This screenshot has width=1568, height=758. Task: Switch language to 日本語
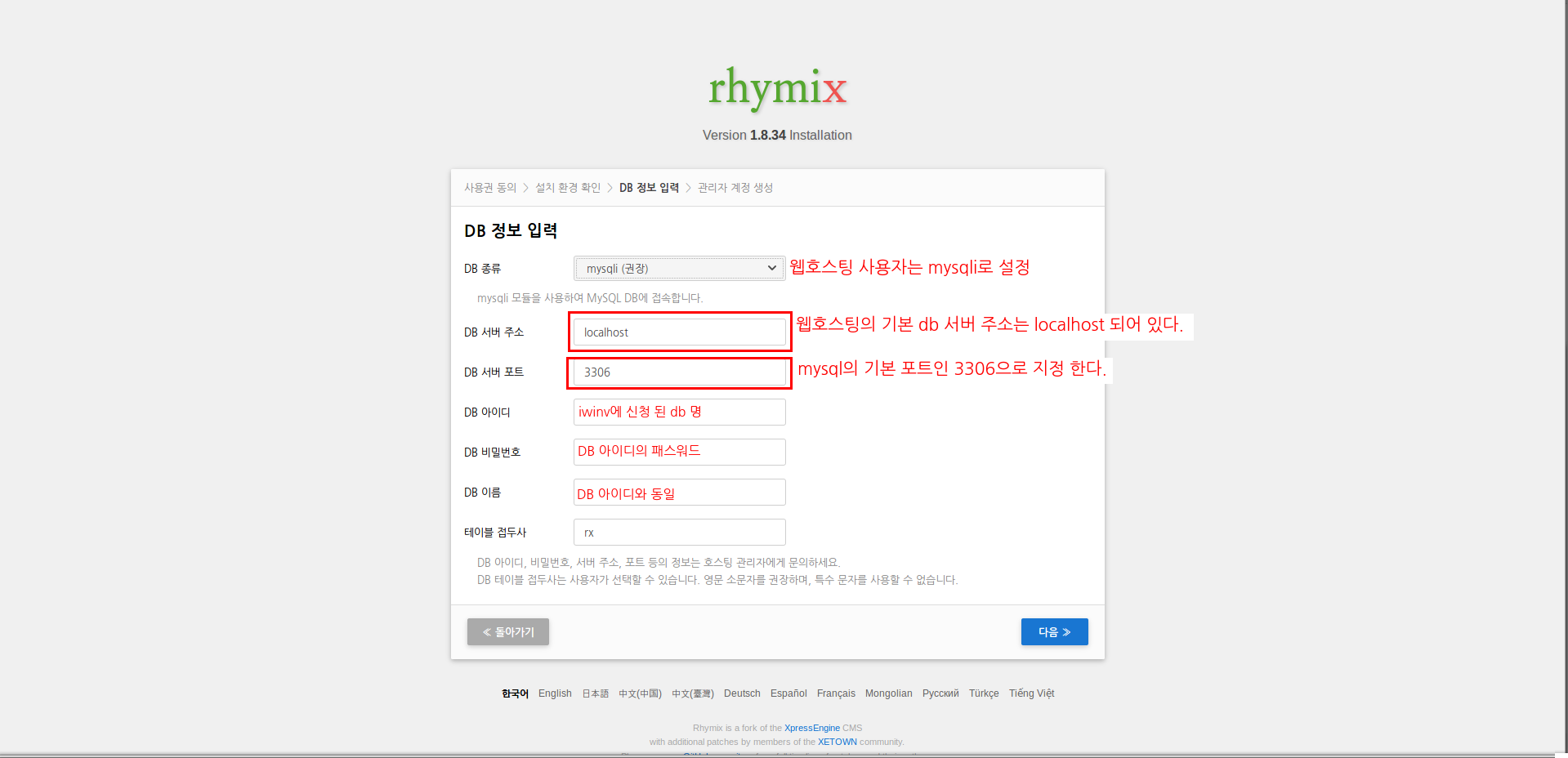pos(595,693)
